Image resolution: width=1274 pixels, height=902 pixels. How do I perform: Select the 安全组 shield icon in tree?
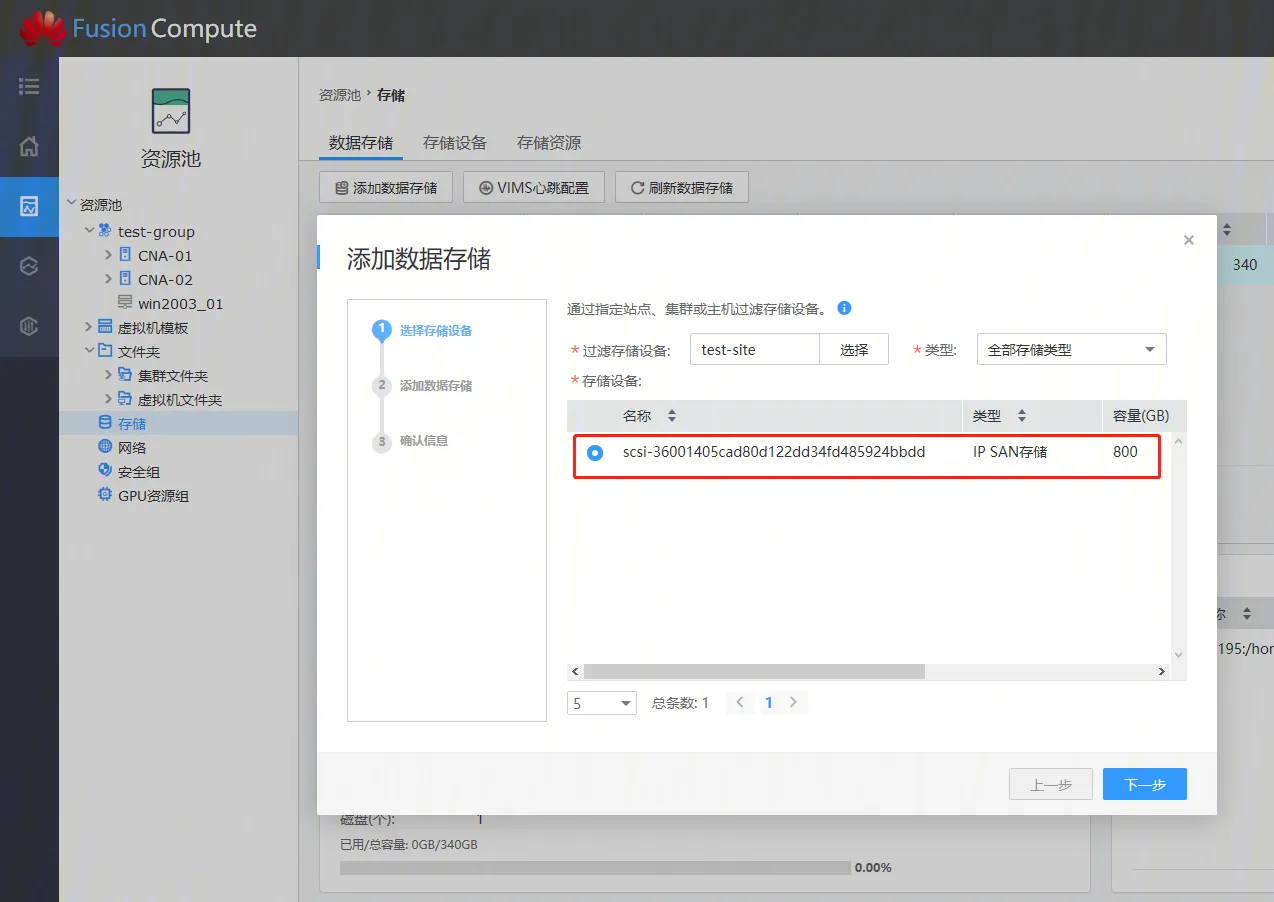(x=105, y=471)
